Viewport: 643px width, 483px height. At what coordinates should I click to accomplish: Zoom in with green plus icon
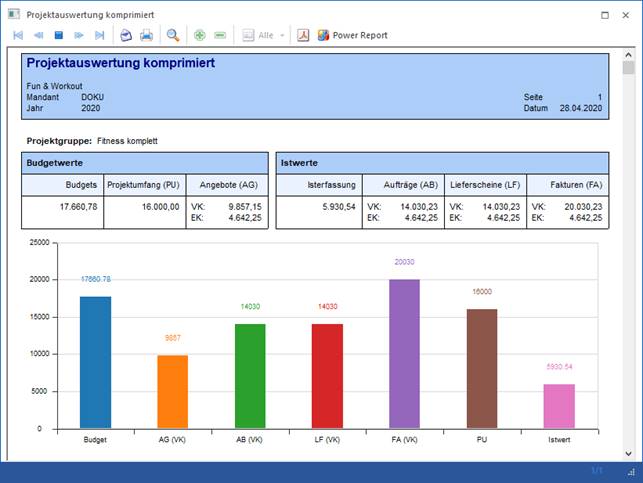click(x=200, y=35)
